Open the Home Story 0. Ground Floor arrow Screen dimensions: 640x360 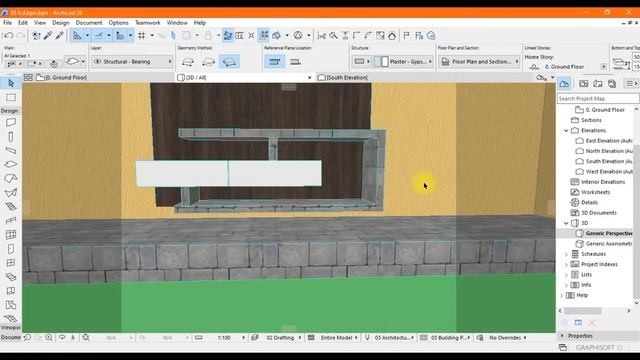pos(603,67)
